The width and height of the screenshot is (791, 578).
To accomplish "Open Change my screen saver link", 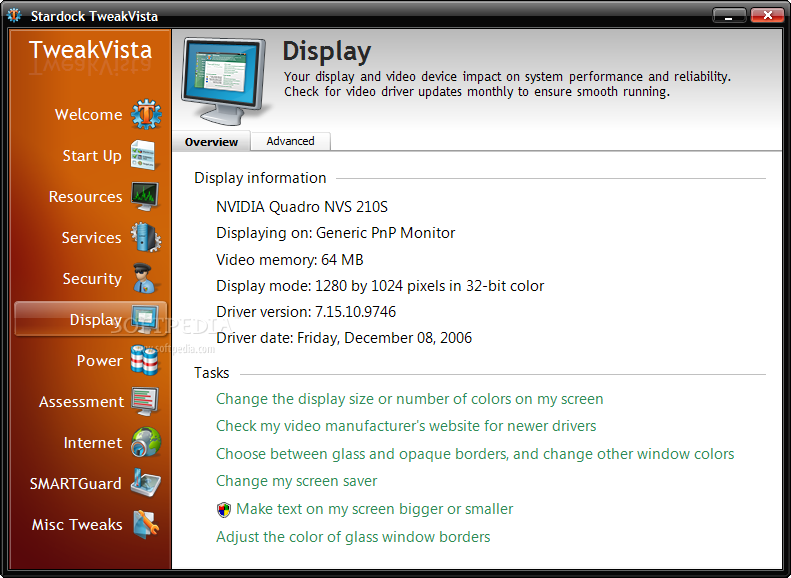I will coord(297,481).
